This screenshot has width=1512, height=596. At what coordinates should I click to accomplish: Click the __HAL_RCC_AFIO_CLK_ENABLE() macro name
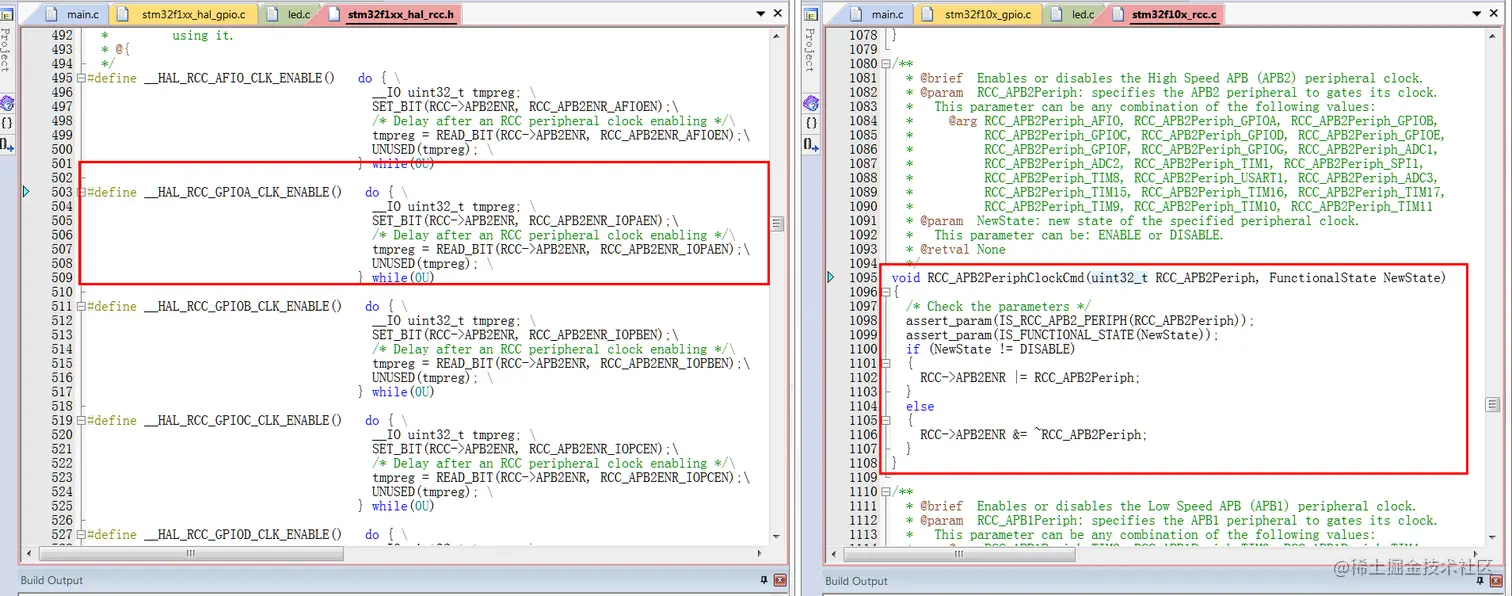(x=240, y=78)
